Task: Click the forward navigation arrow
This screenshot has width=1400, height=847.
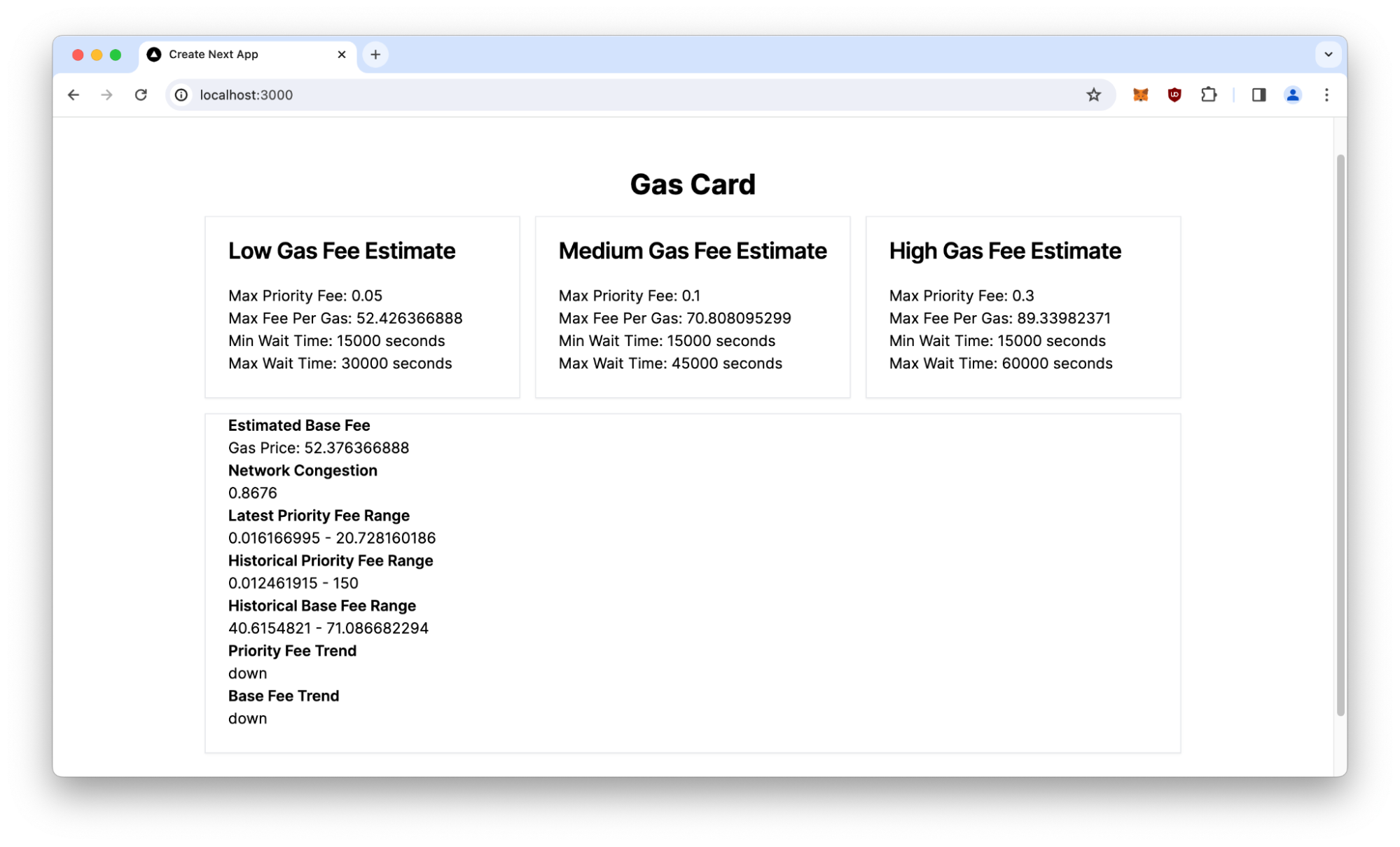Action: coord(107,94)
